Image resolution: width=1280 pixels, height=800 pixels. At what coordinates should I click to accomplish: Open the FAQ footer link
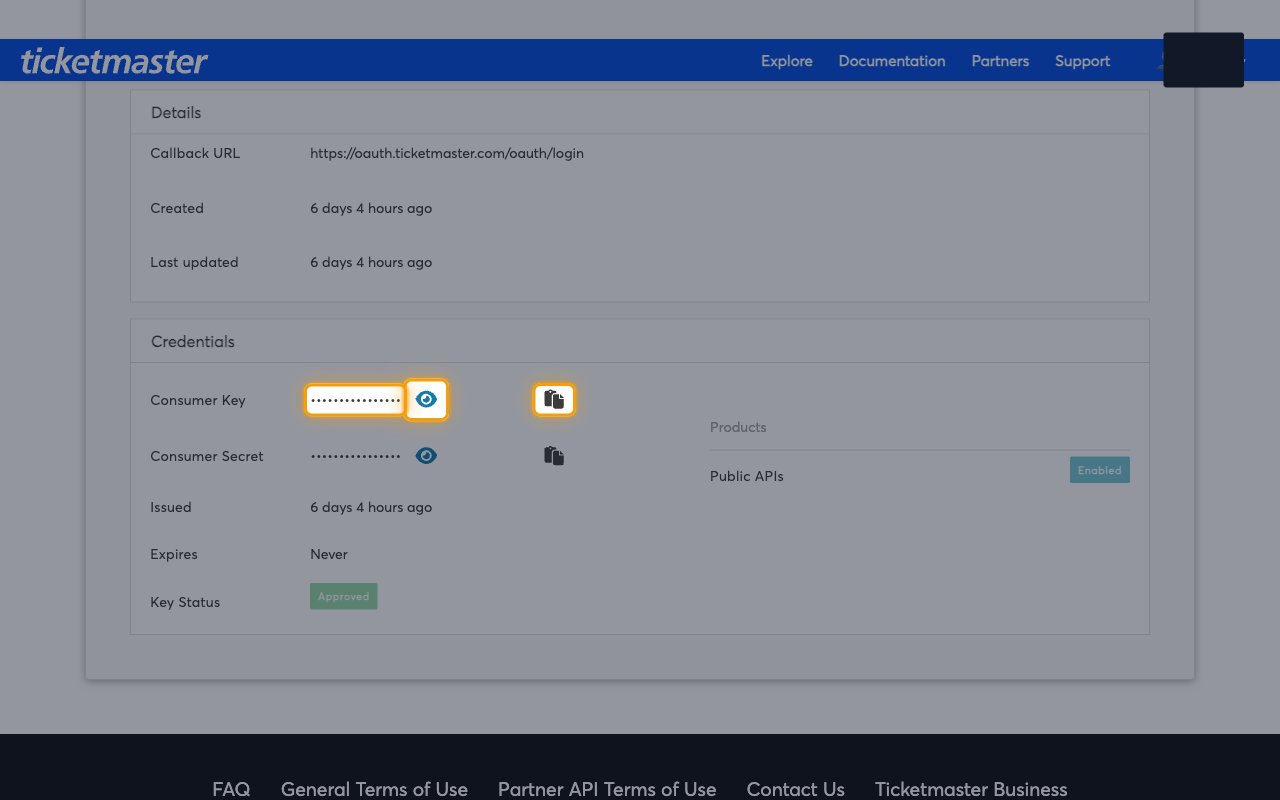231,789
